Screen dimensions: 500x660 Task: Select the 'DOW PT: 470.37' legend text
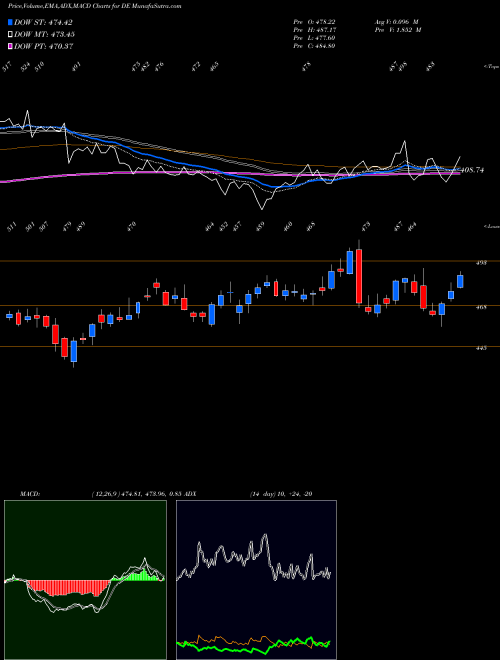pyautogui.click(x=43, y=46)
